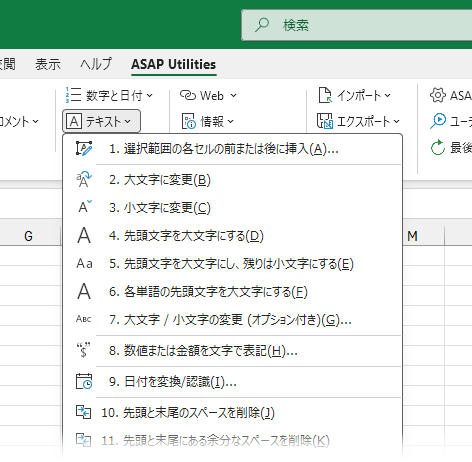Choose 日付を変換/認識(I)
This screenshot has height=462, width=472.
[x=232, y=381]
